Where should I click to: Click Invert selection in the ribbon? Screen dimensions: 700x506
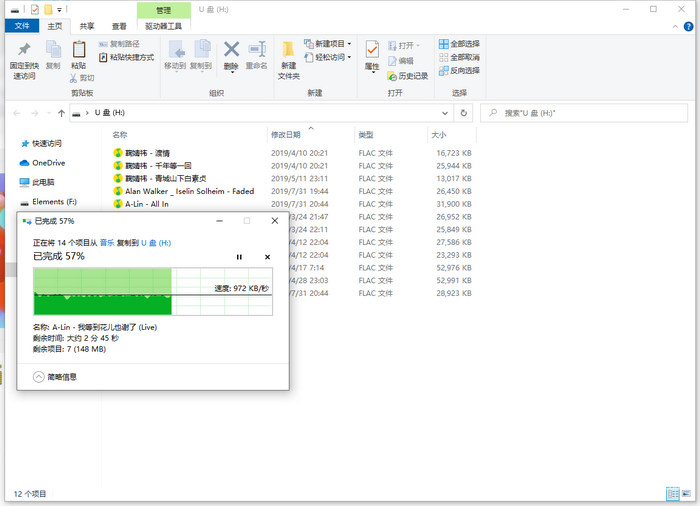459,71
